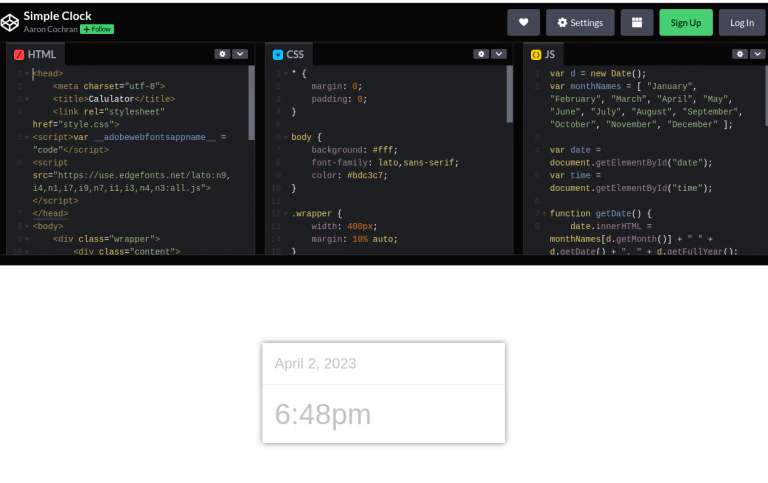The height and width of the screenshot is (483, 768).
Task: Follow Aaron Cochran
Action: 97,29
